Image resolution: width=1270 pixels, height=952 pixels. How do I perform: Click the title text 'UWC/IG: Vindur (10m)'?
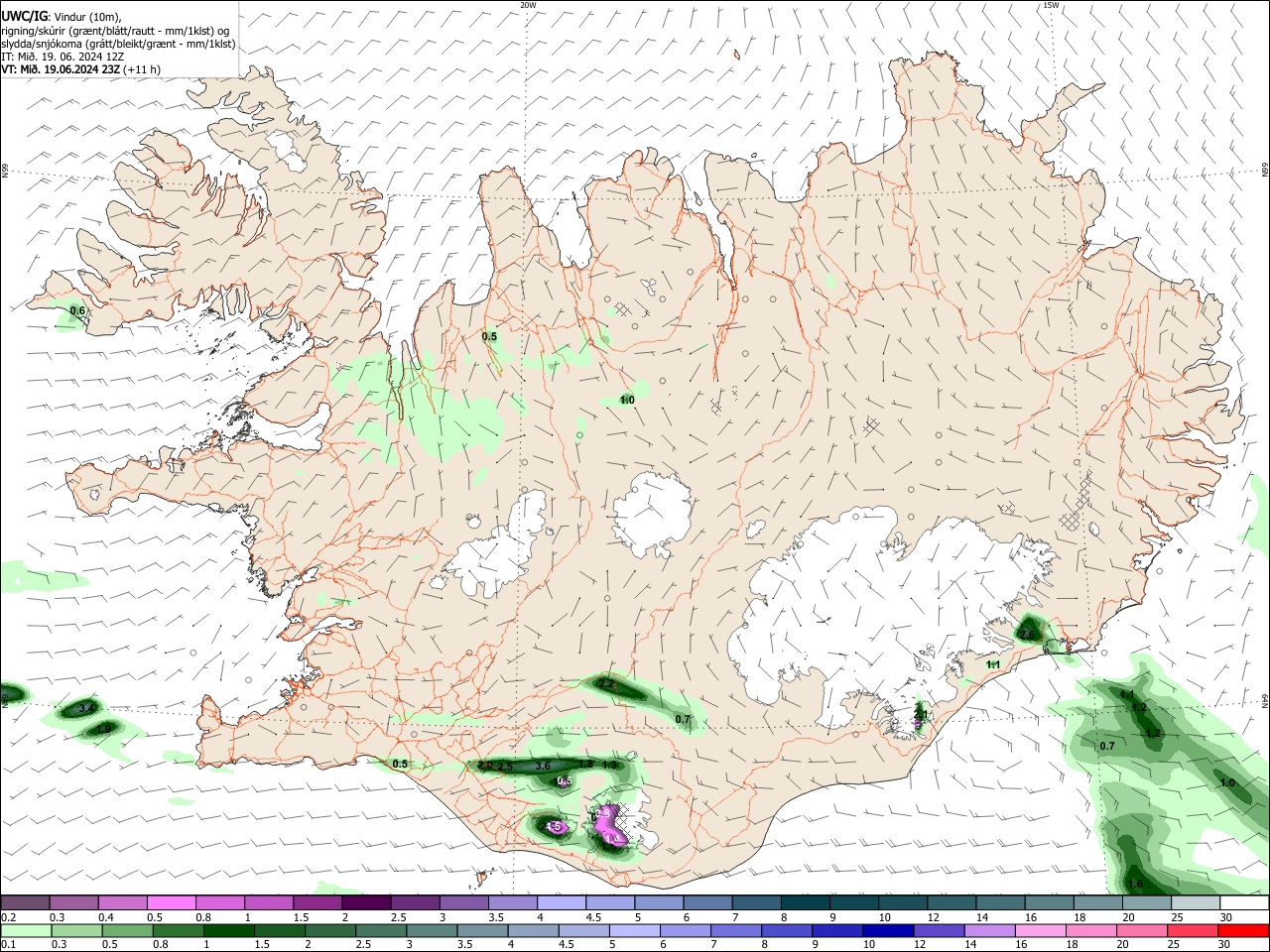[x=62, y=17]
